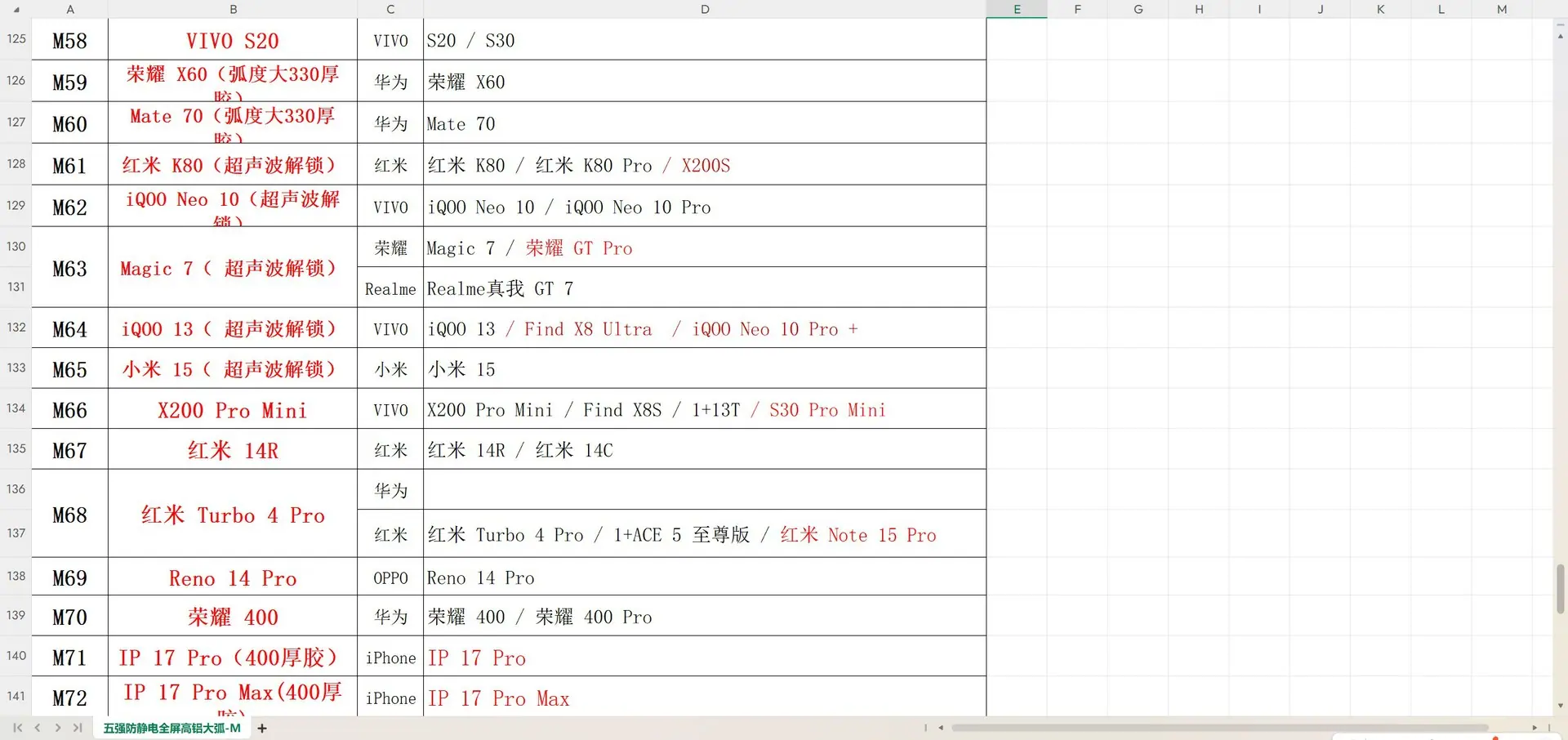1568x740 pixels.
Task: Select column L header
Action: [x=1441, y=9]
